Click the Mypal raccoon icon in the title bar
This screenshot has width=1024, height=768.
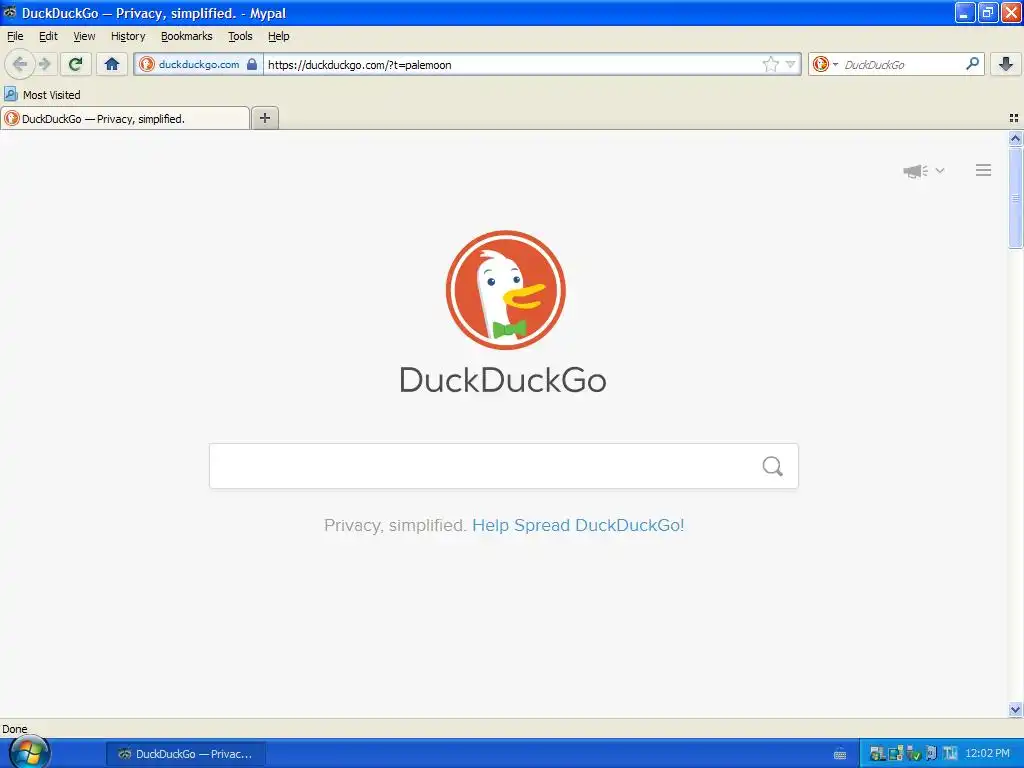click(x=10, y=12)
